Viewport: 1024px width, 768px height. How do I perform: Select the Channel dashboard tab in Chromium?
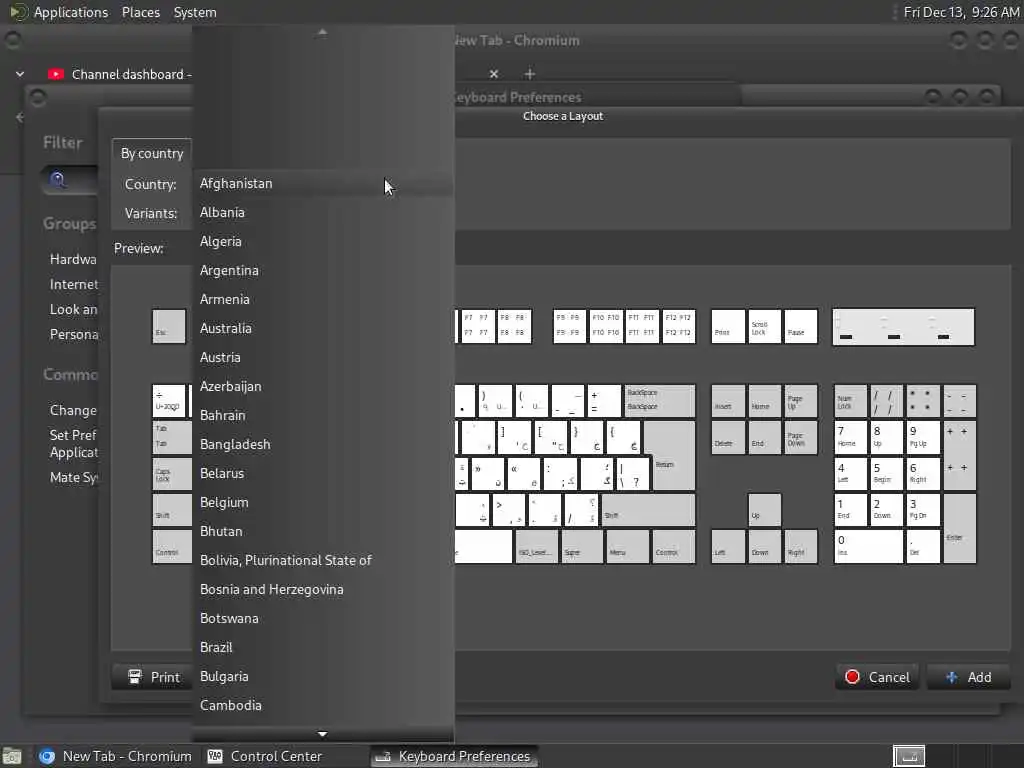(x=120, y=74)
